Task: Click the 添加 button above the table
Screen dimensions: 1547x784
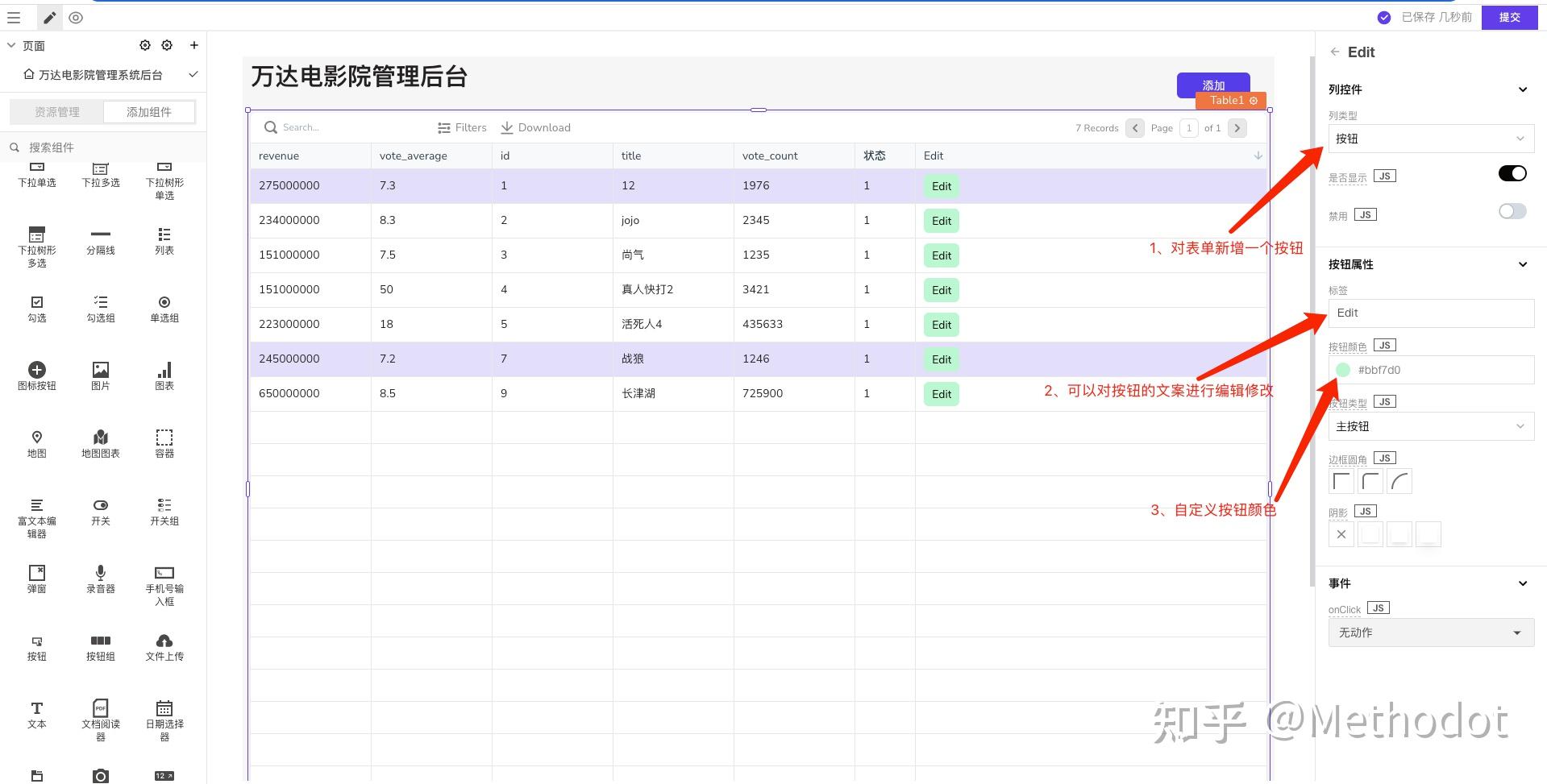Action: [x=1213, y=85]
